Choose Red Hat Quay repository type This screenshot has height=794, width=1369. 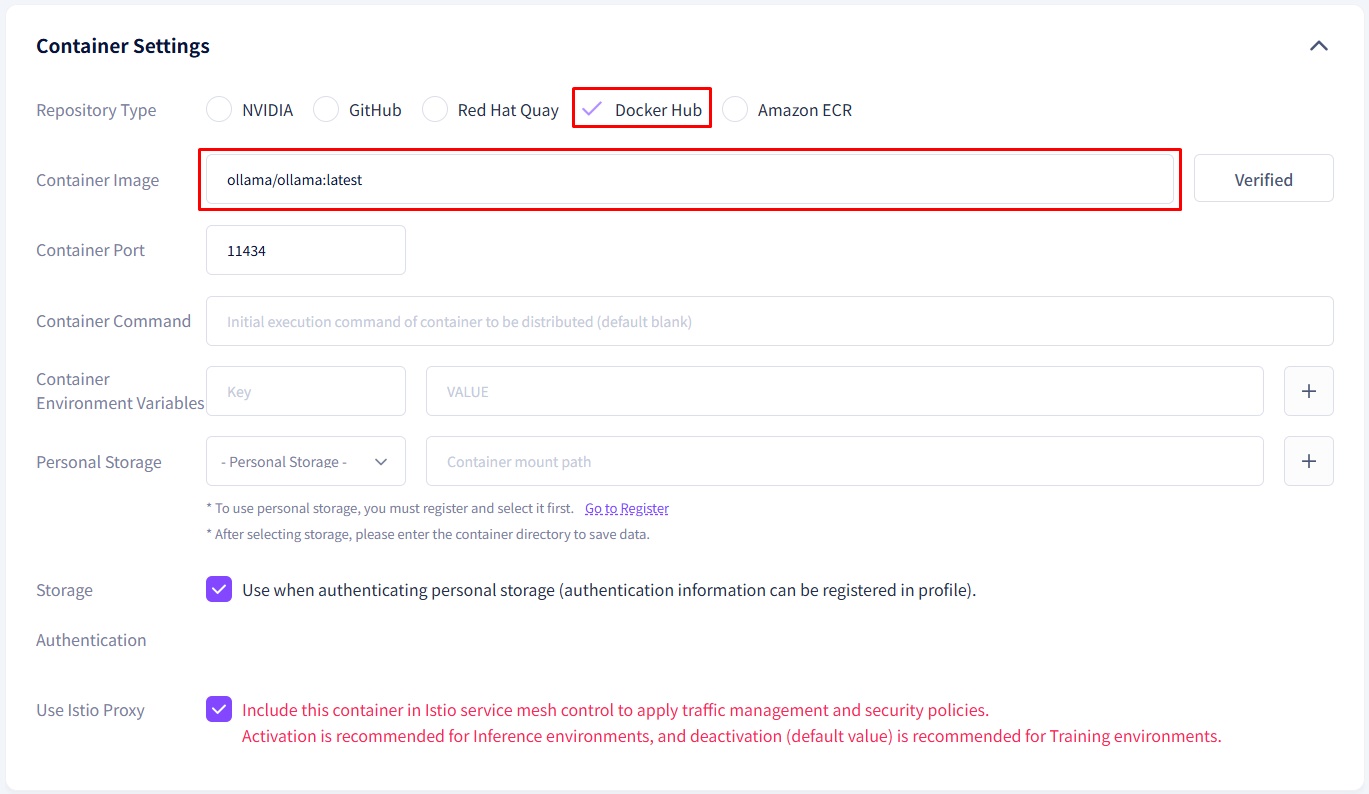435,110
